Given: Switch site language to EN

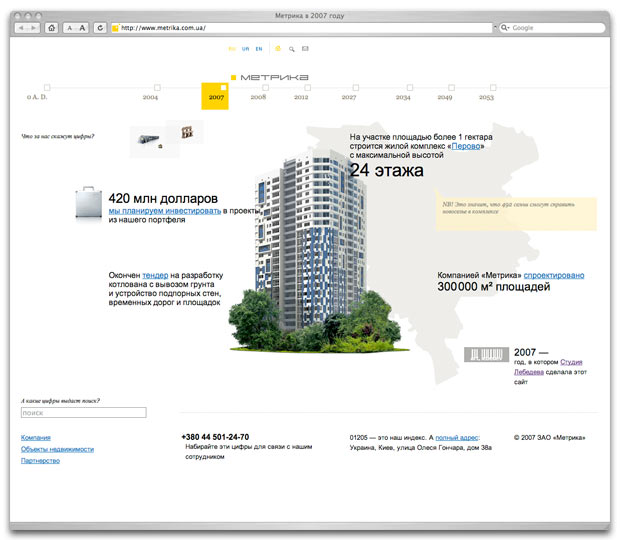Looking at the screenshot, I should (259, 48).
